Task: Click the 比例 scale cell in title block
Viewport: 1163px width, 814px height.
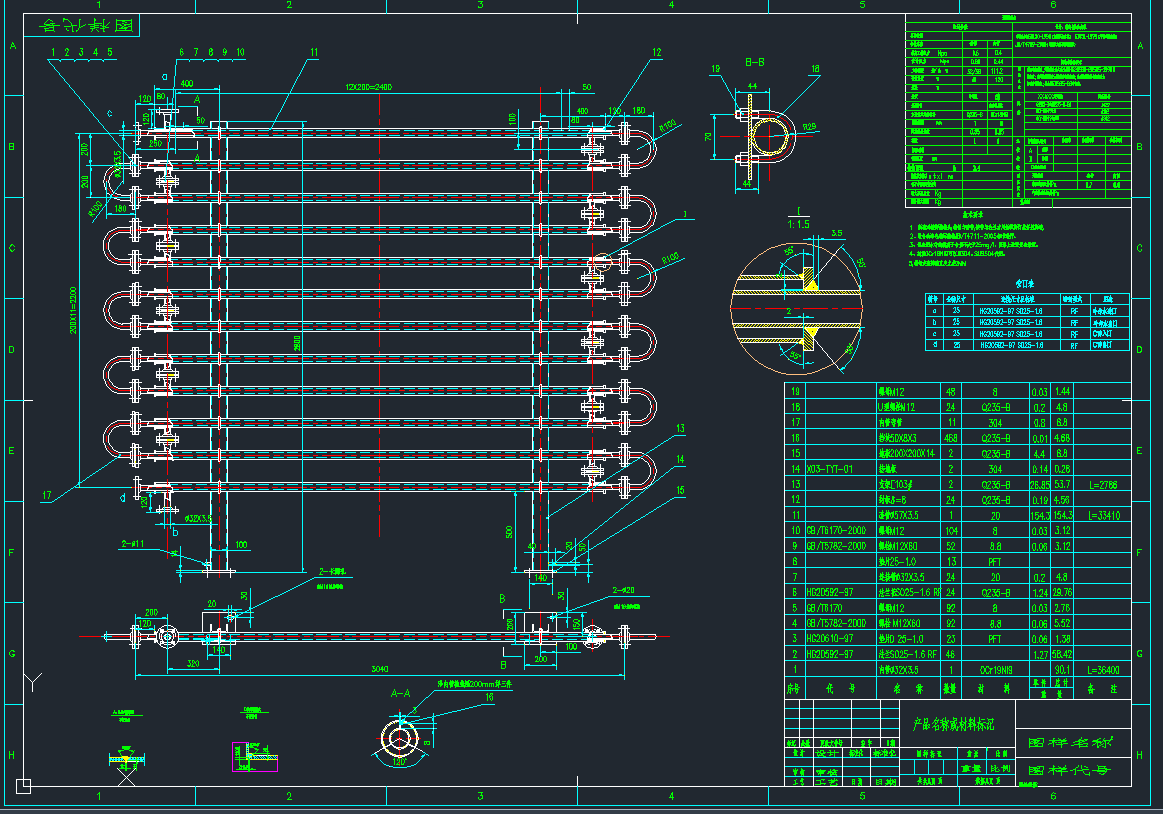Action: (x=1001, y=768)
